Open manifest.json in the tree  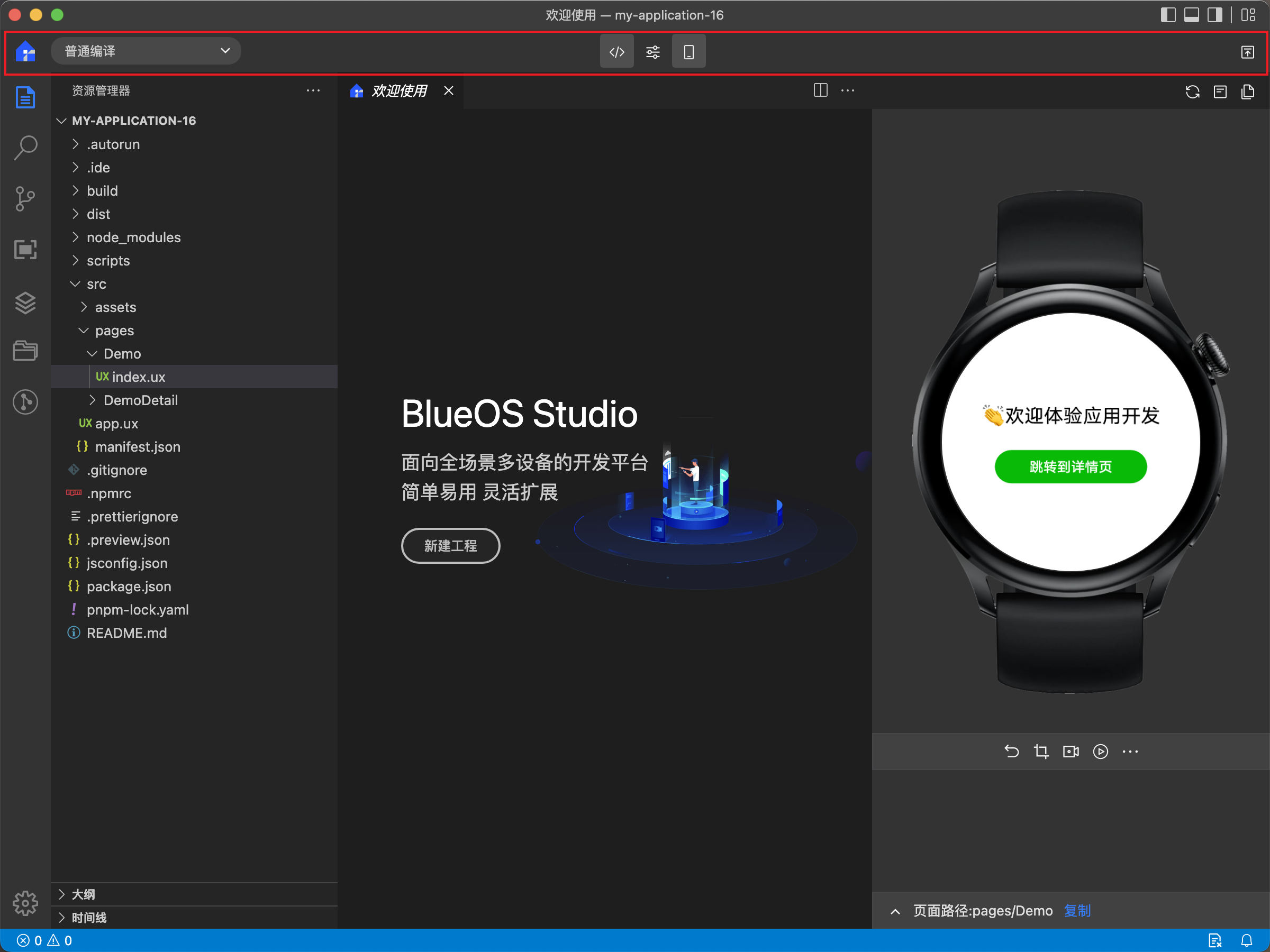pyautogui.click(x=194, y=446)
